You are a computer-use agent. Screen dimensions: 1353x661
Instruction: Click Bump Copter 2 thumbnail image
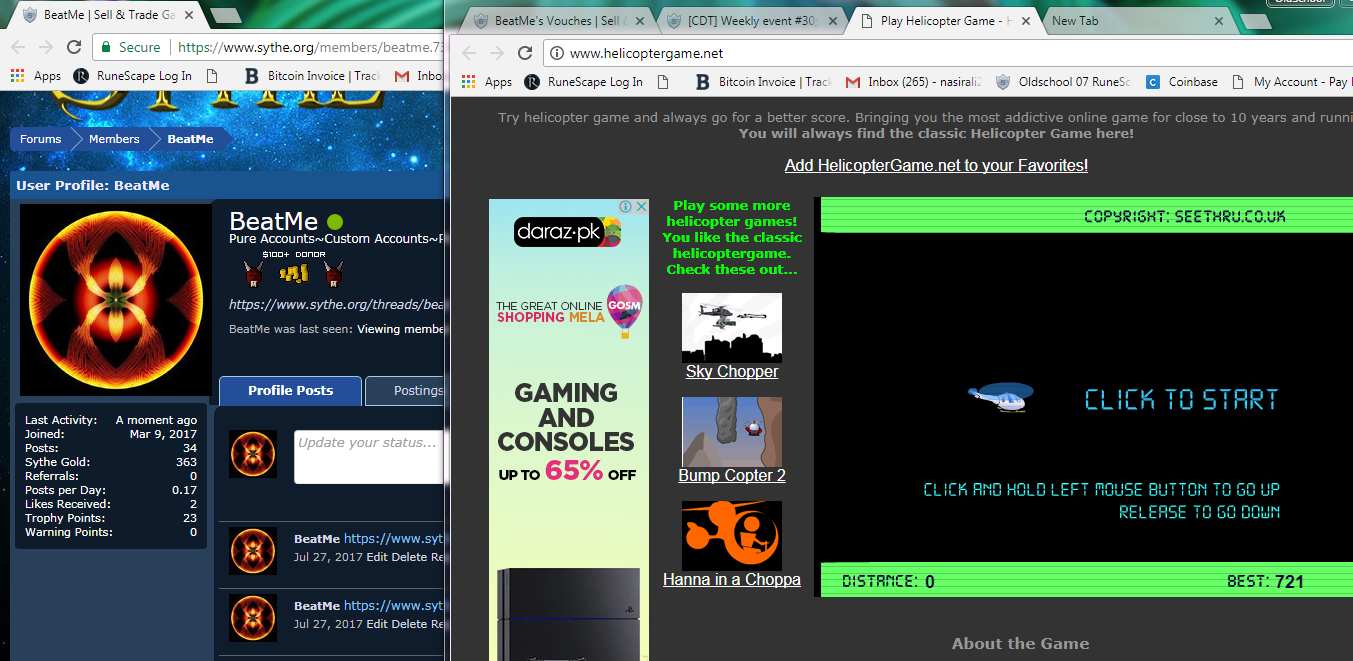(x=732, y=432)
